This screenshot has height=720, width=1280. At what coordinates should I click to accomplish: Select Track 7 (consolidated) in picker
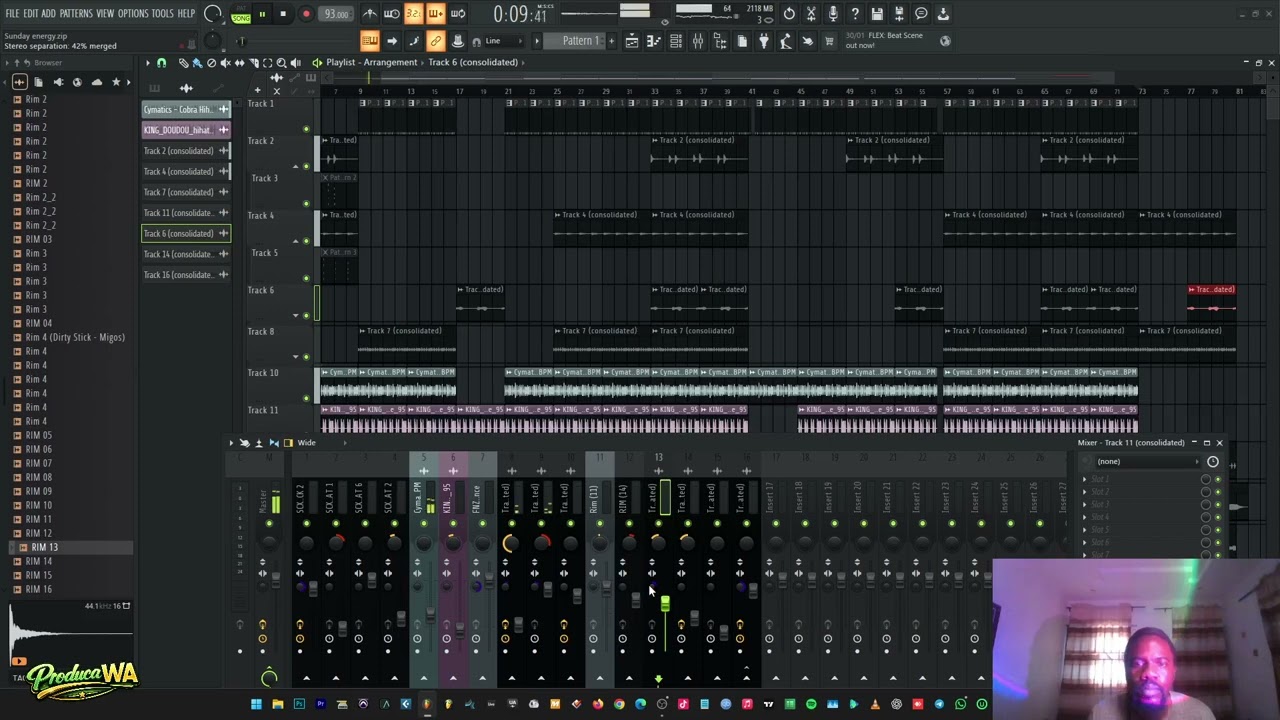click(186, 192)
